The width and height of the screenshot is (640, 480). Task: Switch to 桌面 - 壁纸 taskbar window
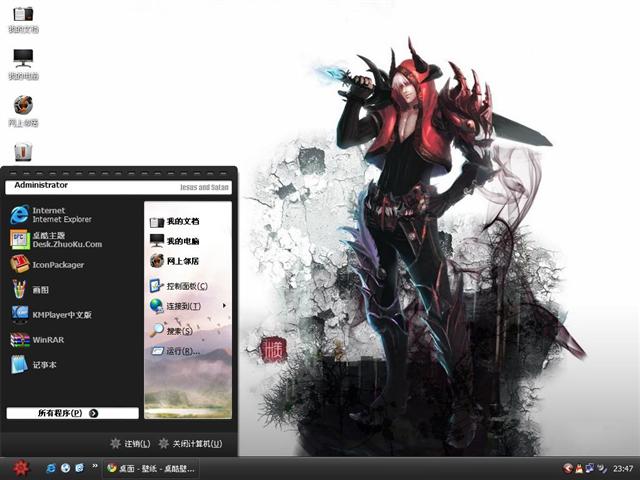[x=150, y=469]
